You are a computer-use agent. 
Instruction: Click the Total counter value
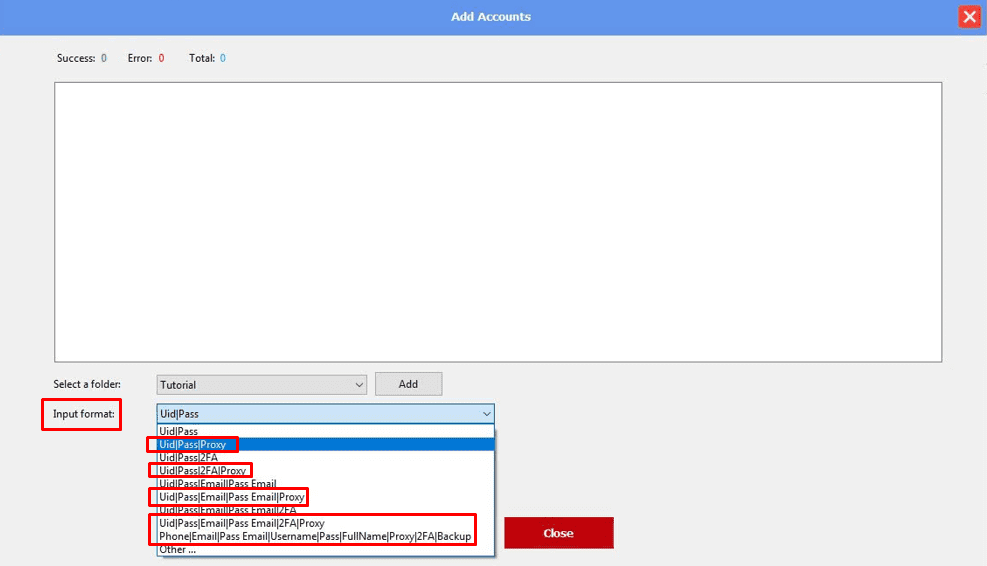[223, 59]
